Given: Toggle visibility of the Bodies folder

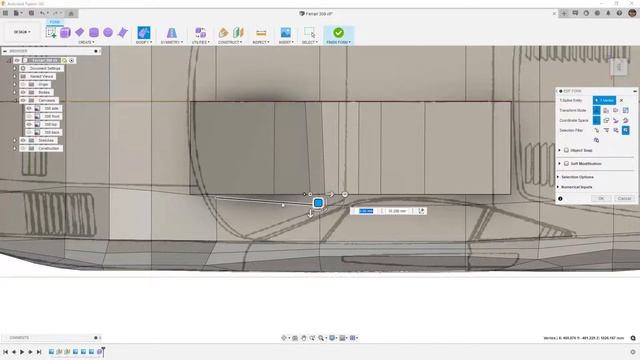Looking at the screenshot, I should (23, 92).
